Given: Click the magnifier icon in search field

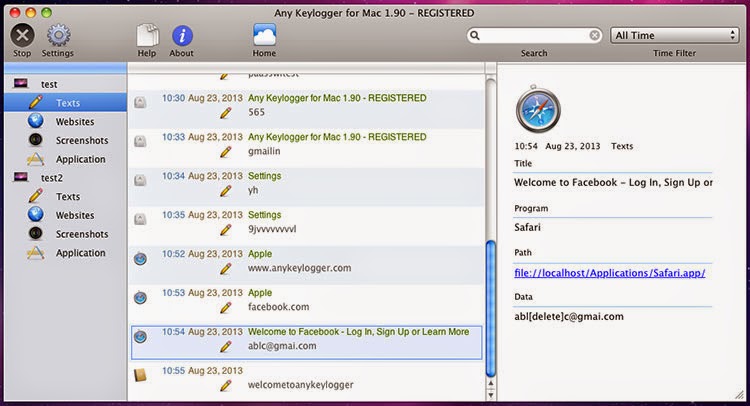Looking at the screenshot, I should point(474,35).
